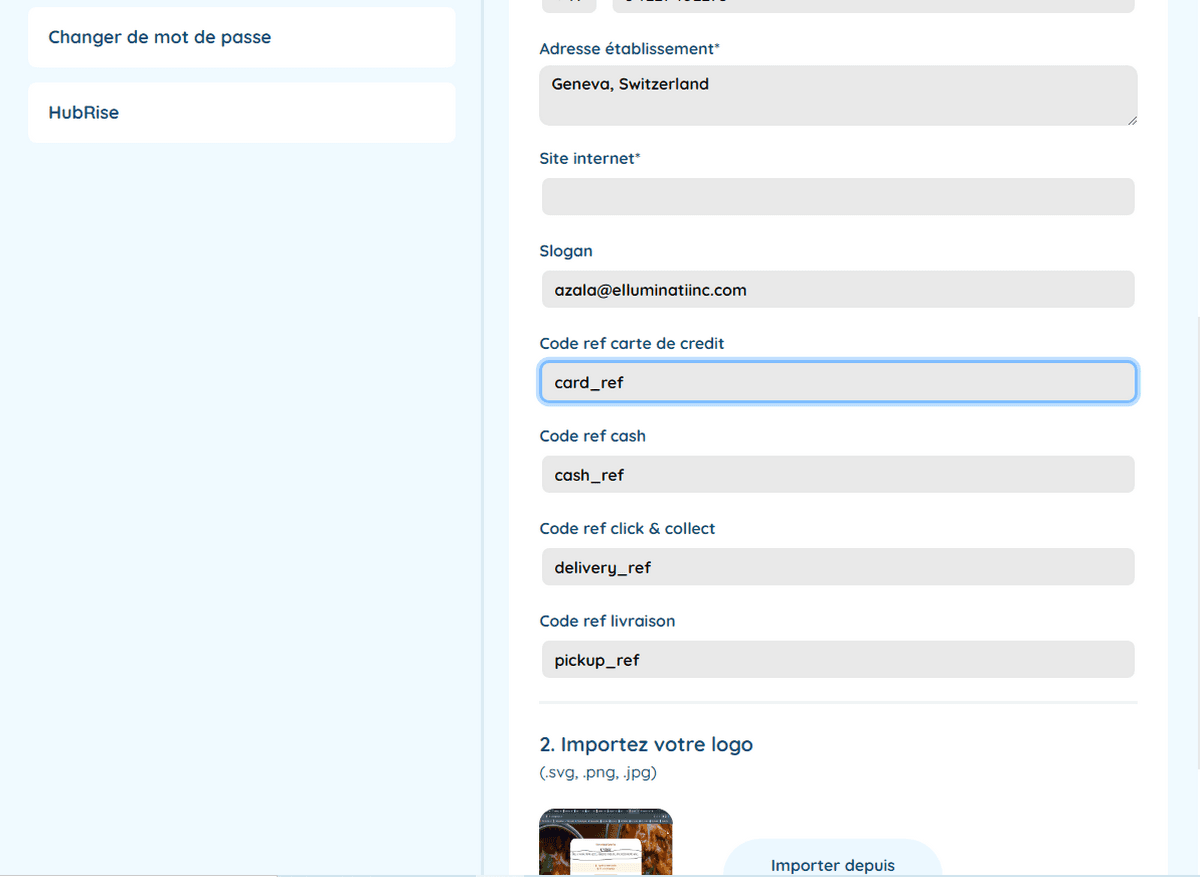Focus the empty Site internet field

click(x=837, y=197)
